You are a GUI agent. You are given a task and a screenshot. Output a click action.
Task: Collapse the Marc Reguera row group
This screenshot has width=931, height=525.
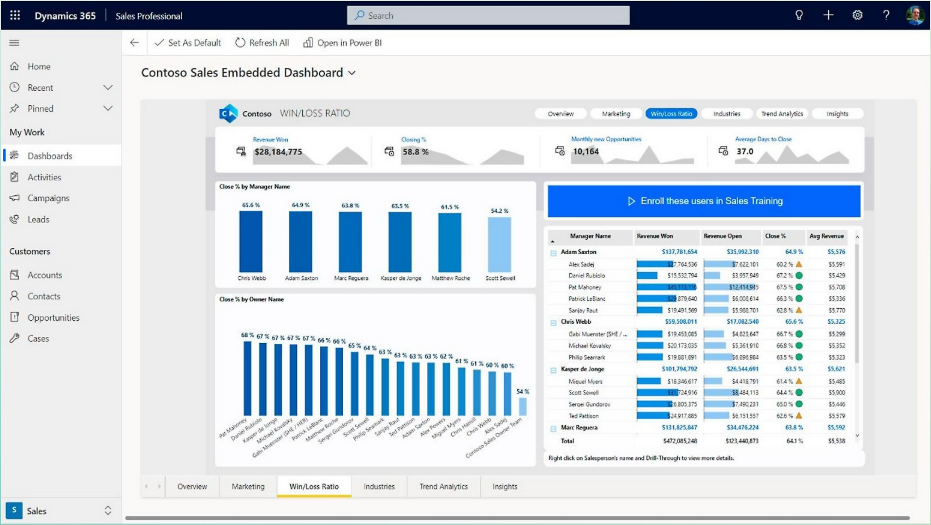pos(553,428)
